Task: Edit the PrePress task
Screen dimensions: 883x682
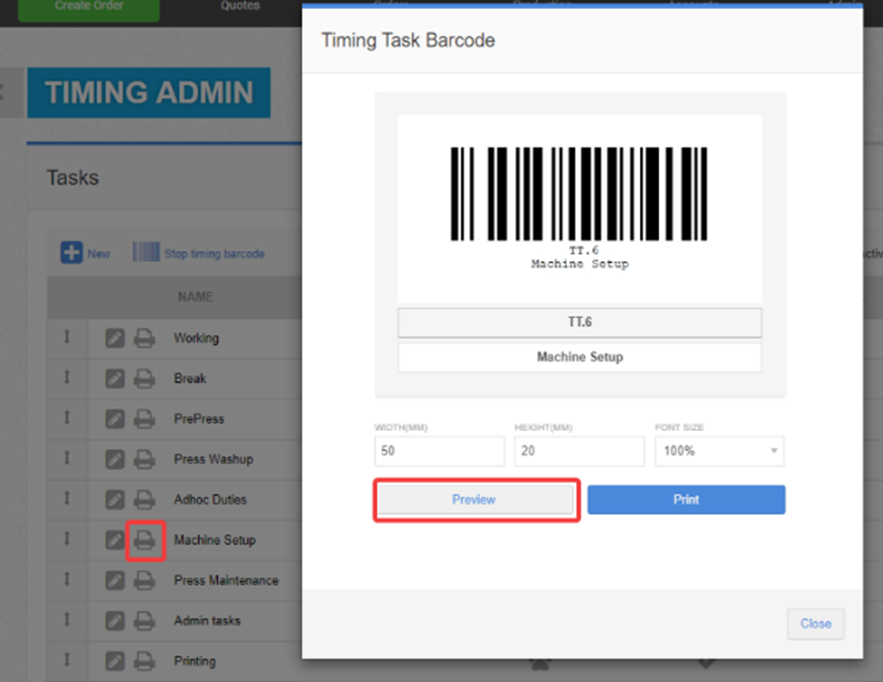Action: point(115,419)
